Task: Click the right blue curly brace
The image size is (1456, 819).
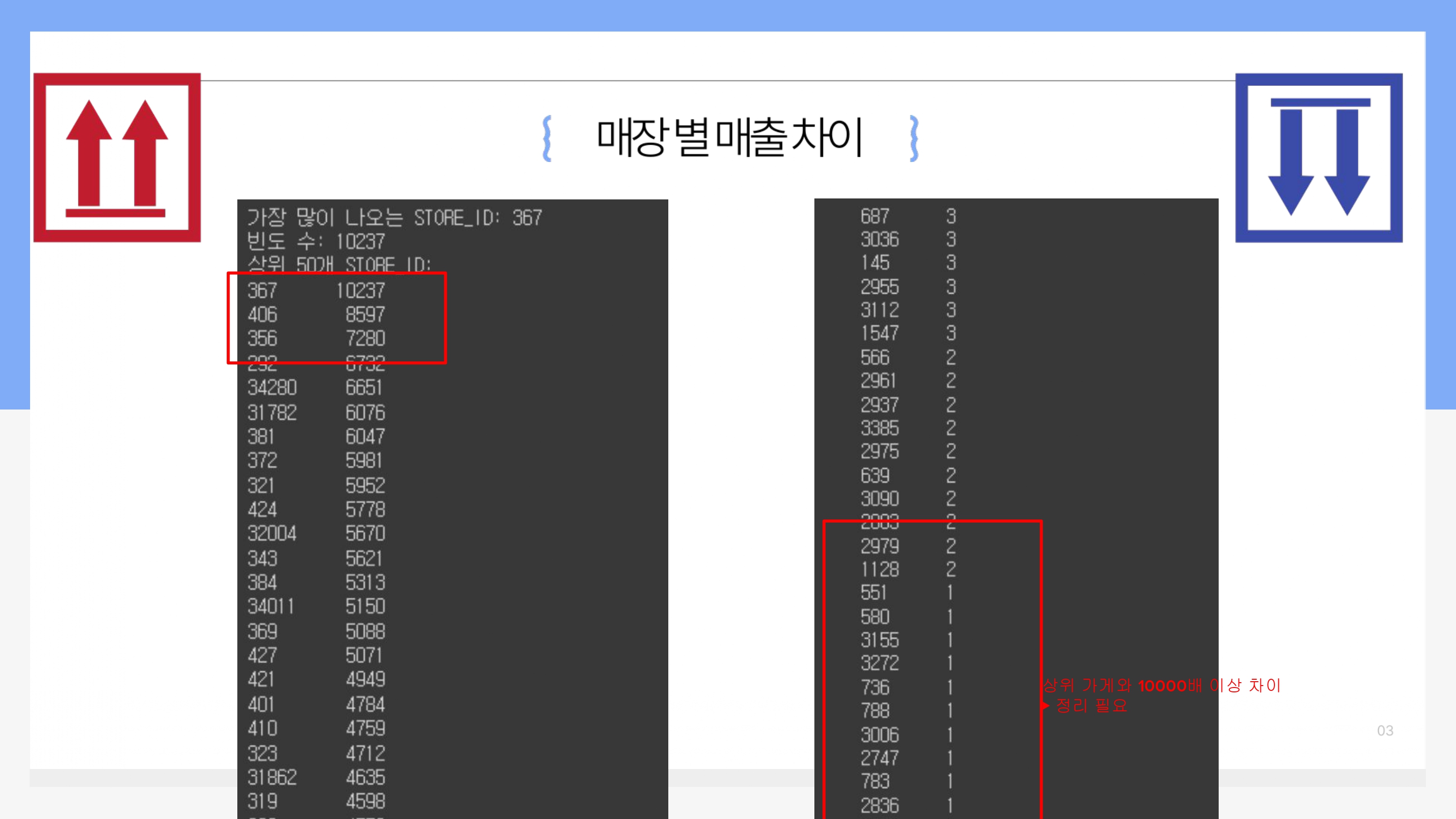Action: pyautogui.click(x=914, y=138)
